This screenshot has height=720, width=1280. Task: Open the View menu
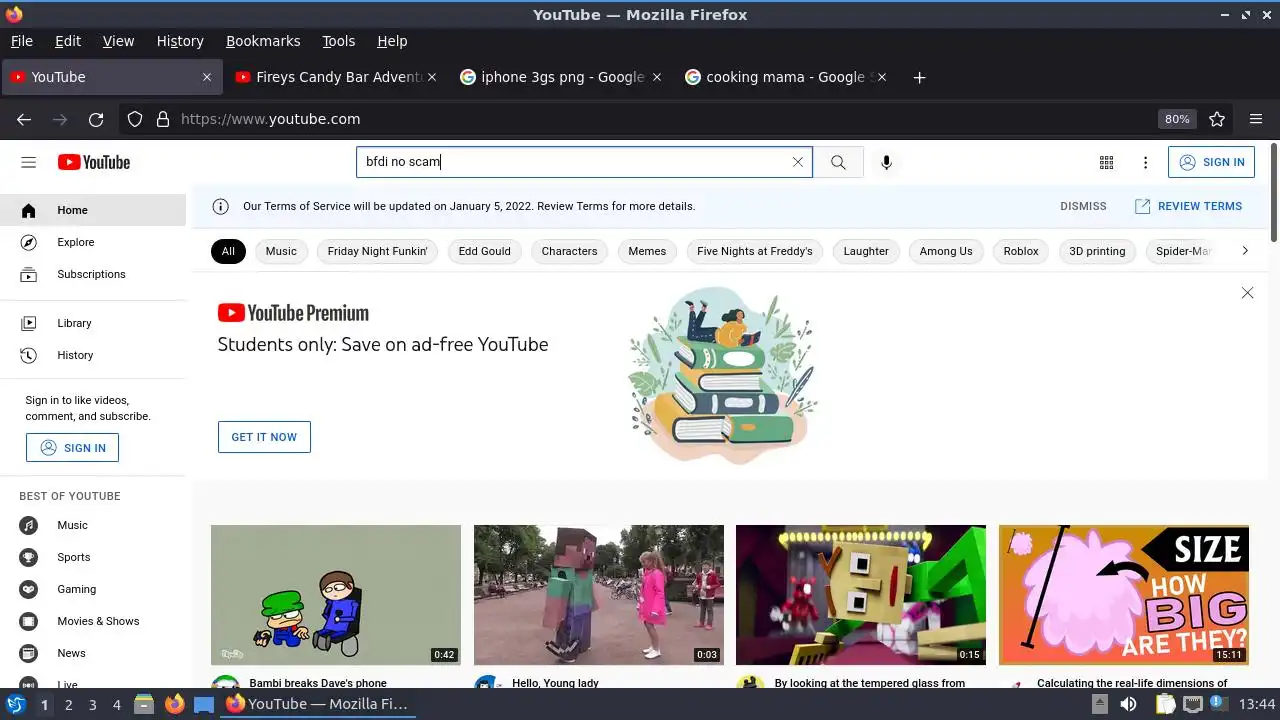pyautogui.click(x=118, y=41)
